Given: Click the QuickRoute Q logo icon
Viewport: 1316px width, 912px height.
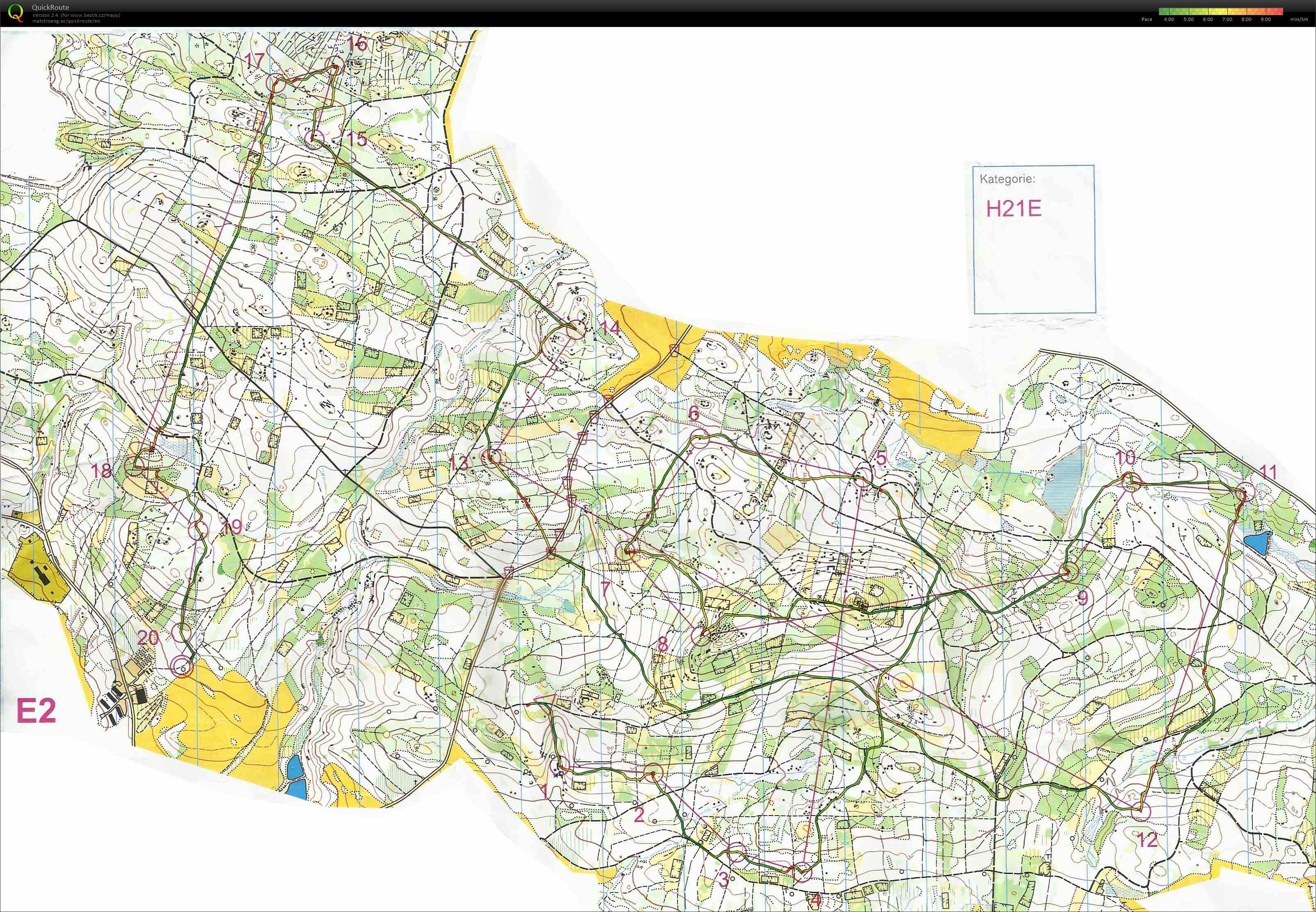Looking at the screenshot, I should 16,13.
